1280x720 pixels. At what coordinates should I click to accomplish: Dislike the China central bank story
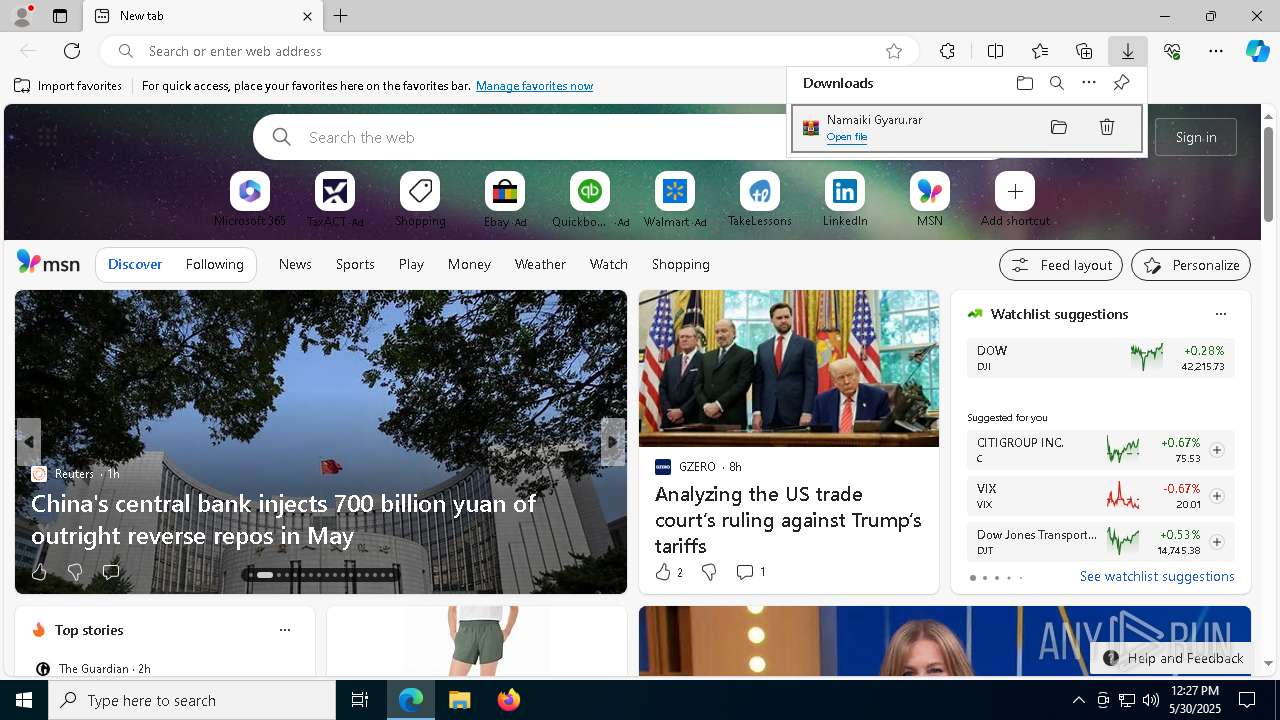click(75, 572)
